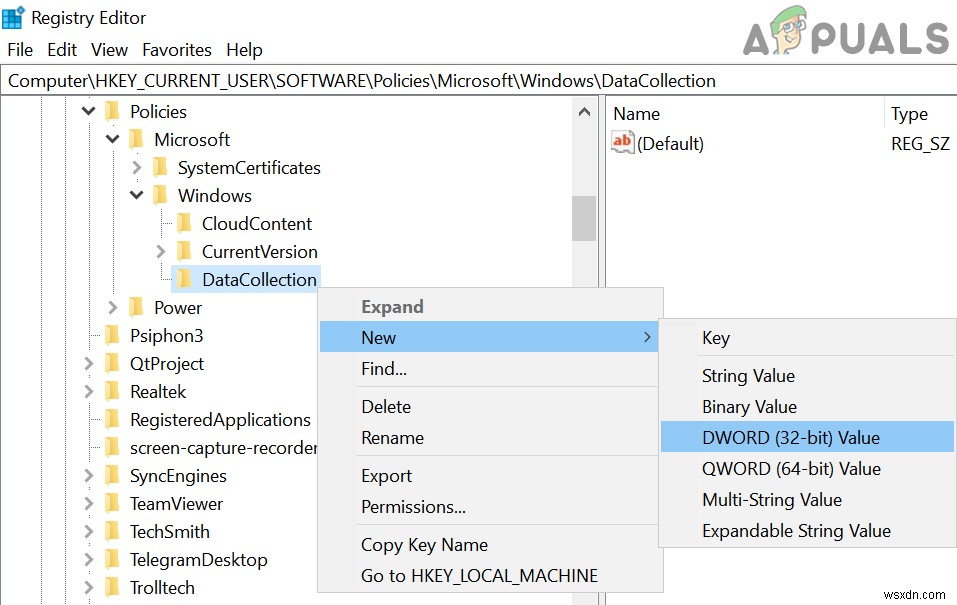Screen dimensions: 957x605
Task: Collapse the Windows registry key
Action: (136, 195)
